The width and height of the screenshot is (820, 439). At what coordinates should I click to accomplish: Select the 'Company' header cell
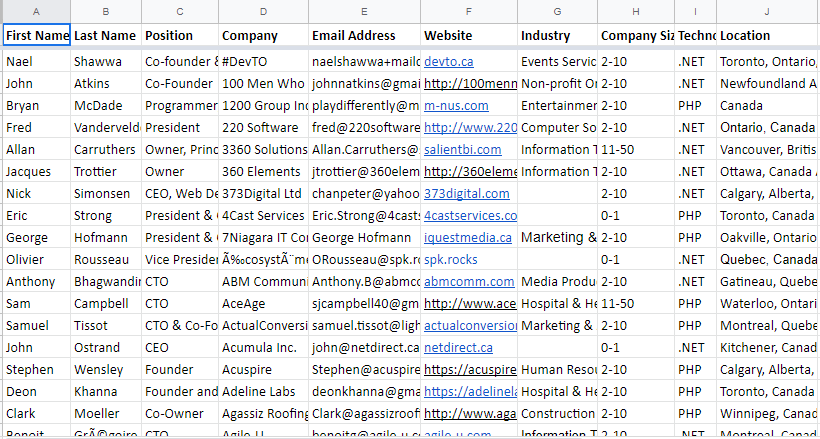click(x=264, y=35)
